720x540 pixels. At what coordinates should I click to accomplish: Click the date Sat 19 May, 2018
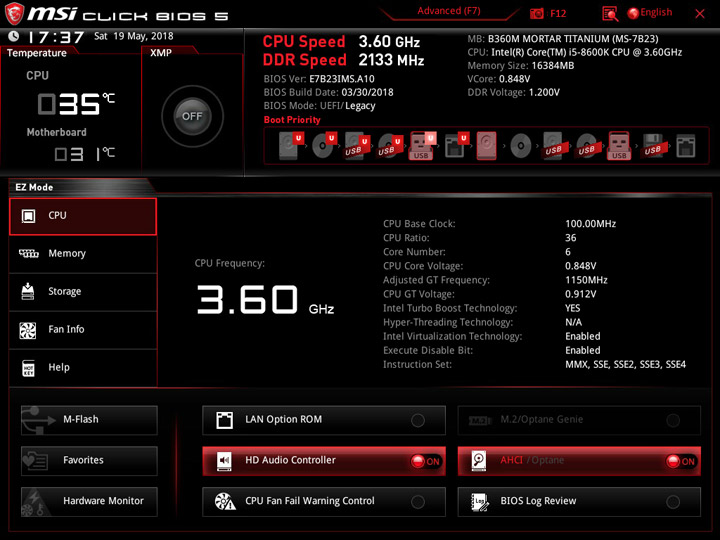point(134,36)
